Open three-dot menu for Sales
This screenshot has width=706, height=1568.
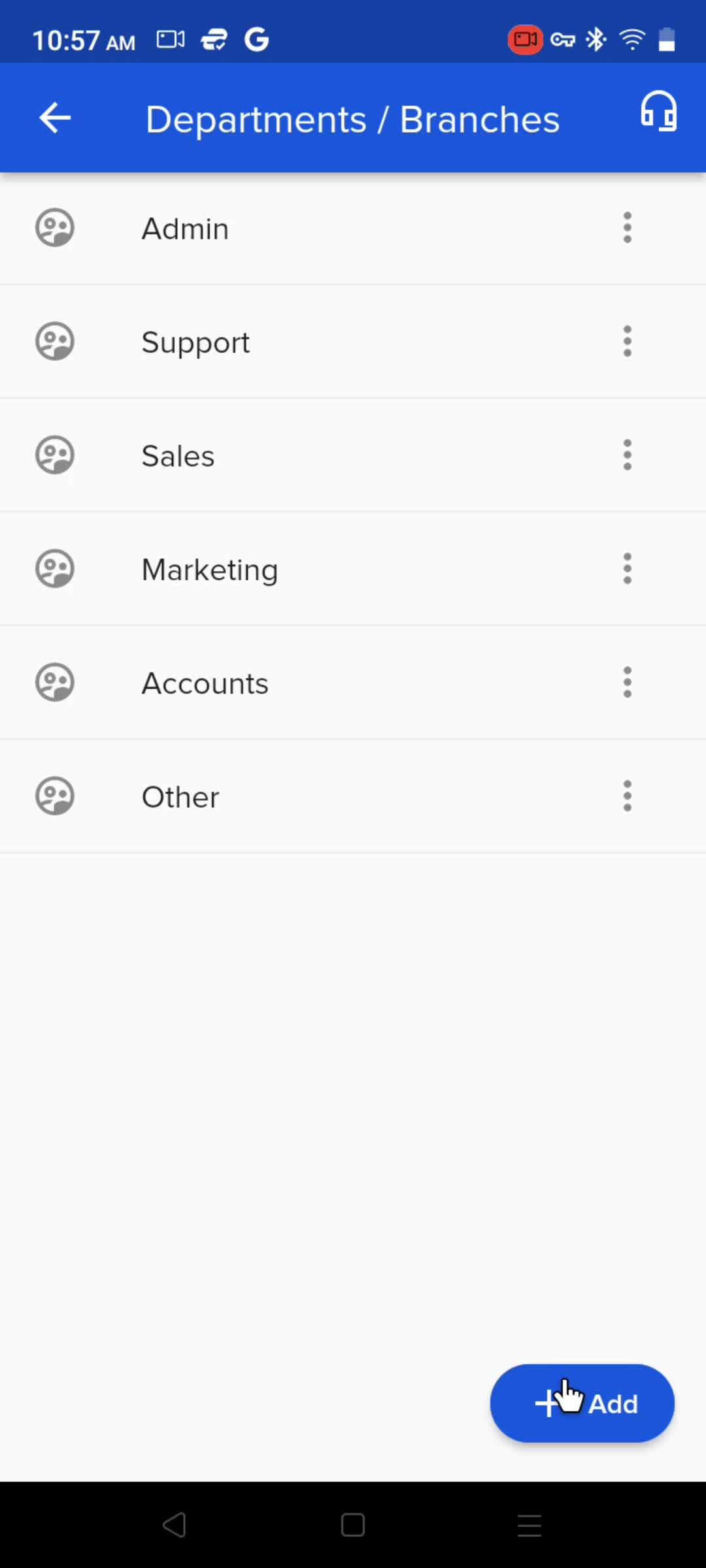pyautogui.click(x=628, y=455)
